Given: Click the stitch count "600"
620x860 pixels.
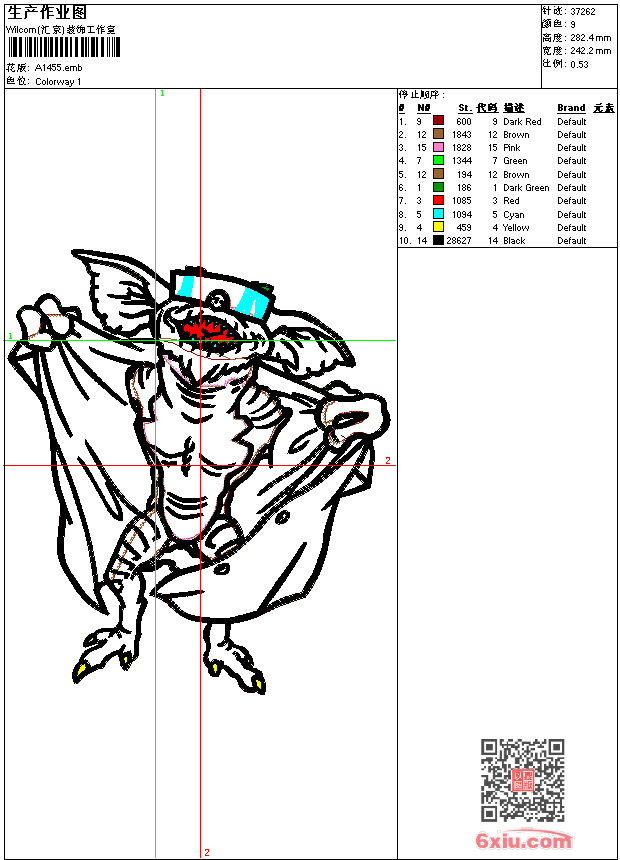Looking at the screenshot, I should coord(464,122).
